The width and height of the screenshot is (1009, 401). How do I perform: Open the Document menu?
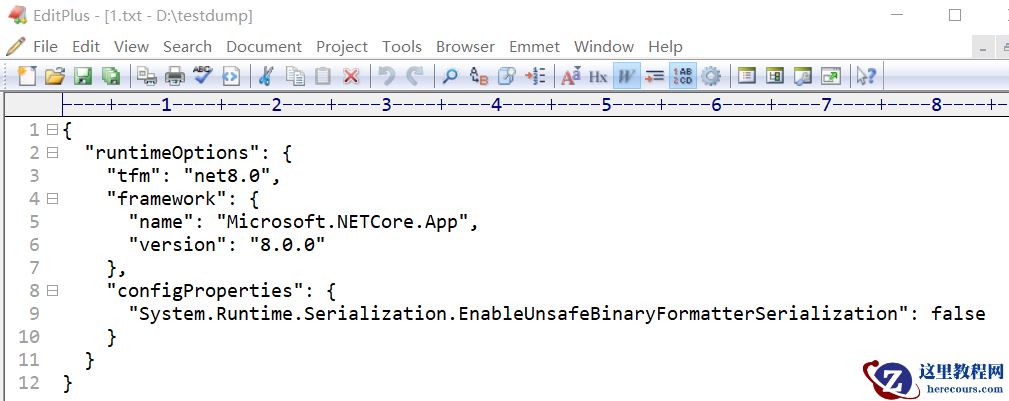[264, 46]
